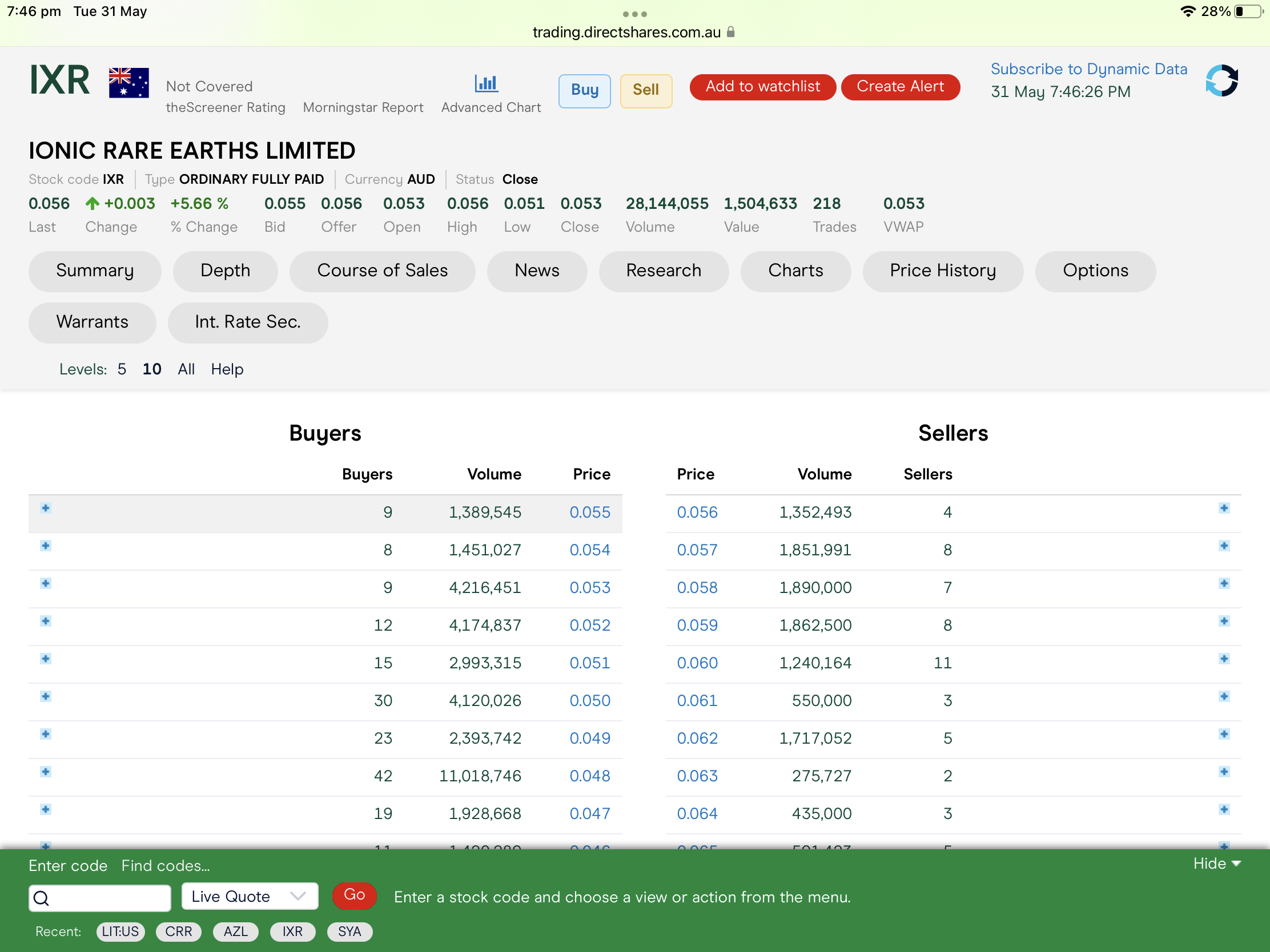The width and height of the screenshot is (1270, 952).
Task: Tap the recent LIT:US chip
Action: (x=120, y=931)
